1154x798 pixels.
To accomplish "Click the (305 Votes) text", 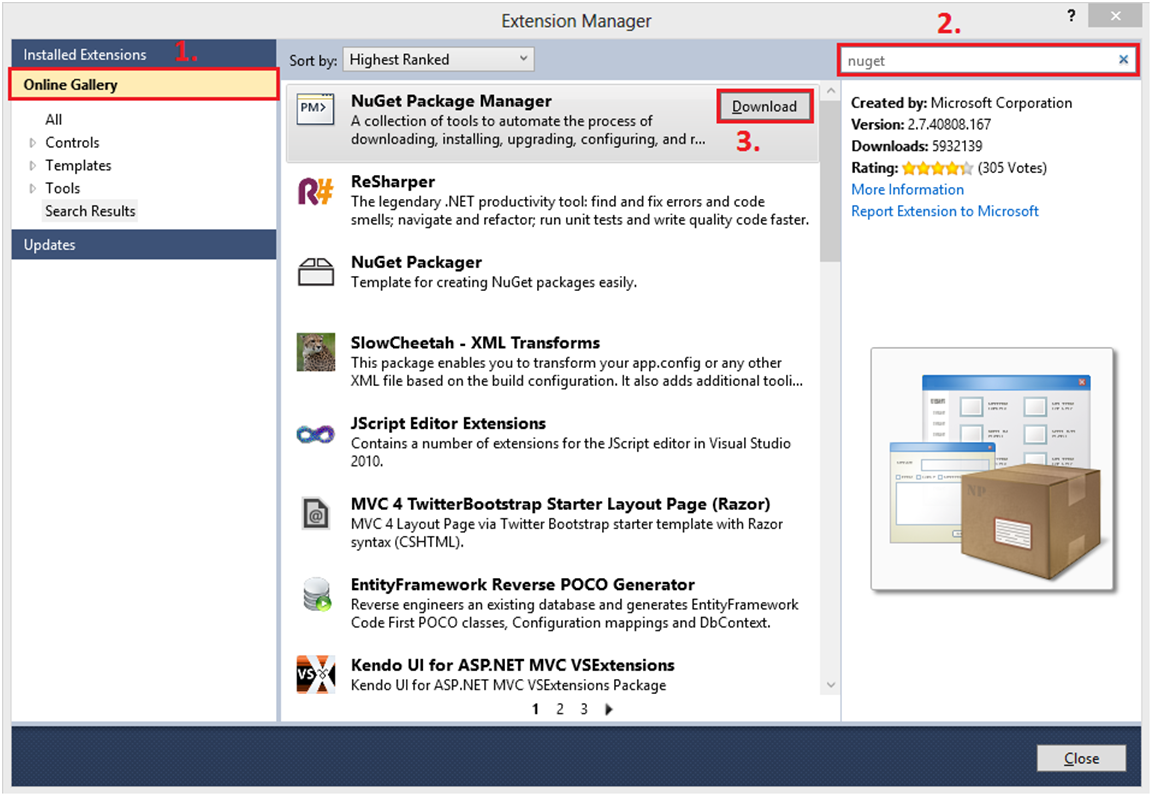I will pyautogui.click(x=1012, y=168).
